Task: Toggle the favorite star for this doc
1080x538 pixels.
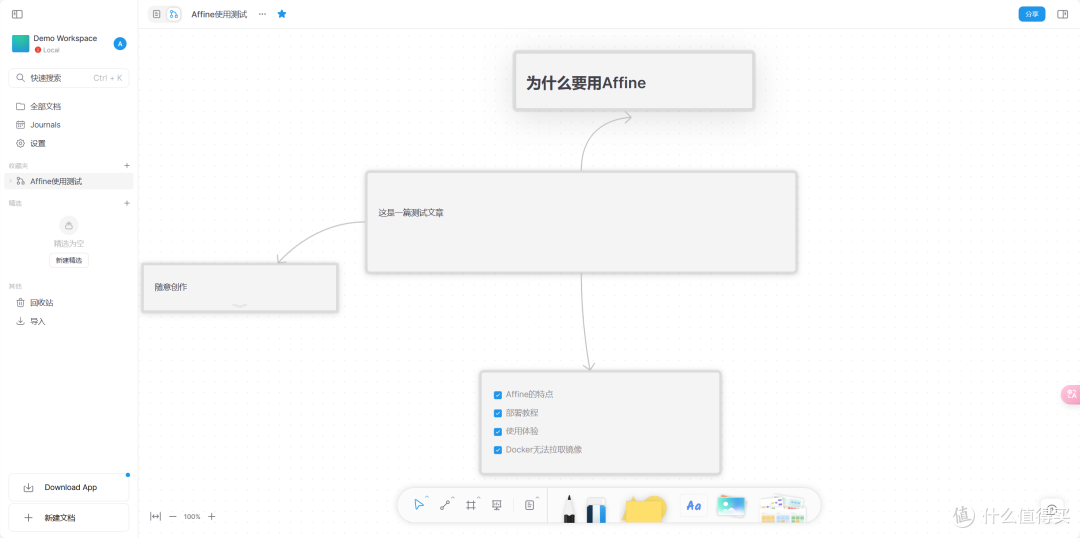Action: click(282, 14)
